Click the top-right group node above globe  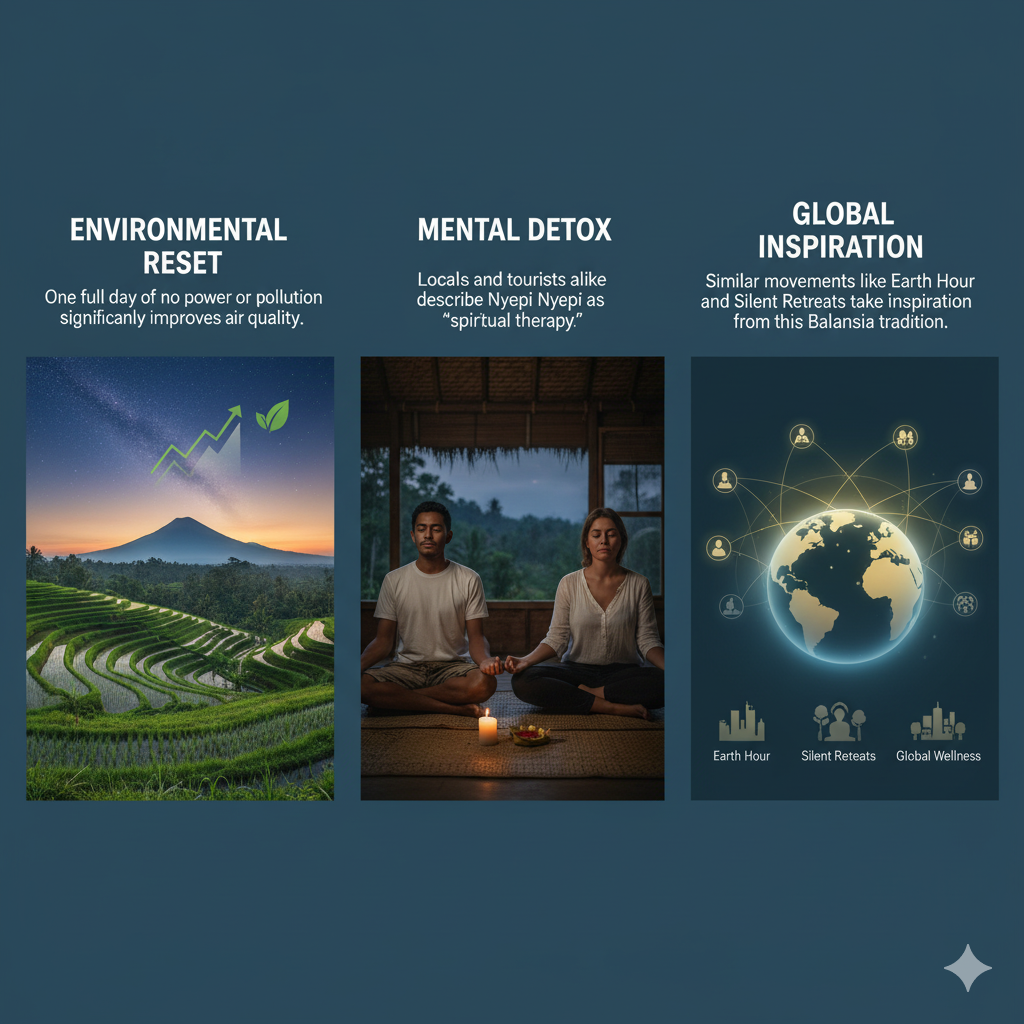pyautogui.click(x=905, y=437)
